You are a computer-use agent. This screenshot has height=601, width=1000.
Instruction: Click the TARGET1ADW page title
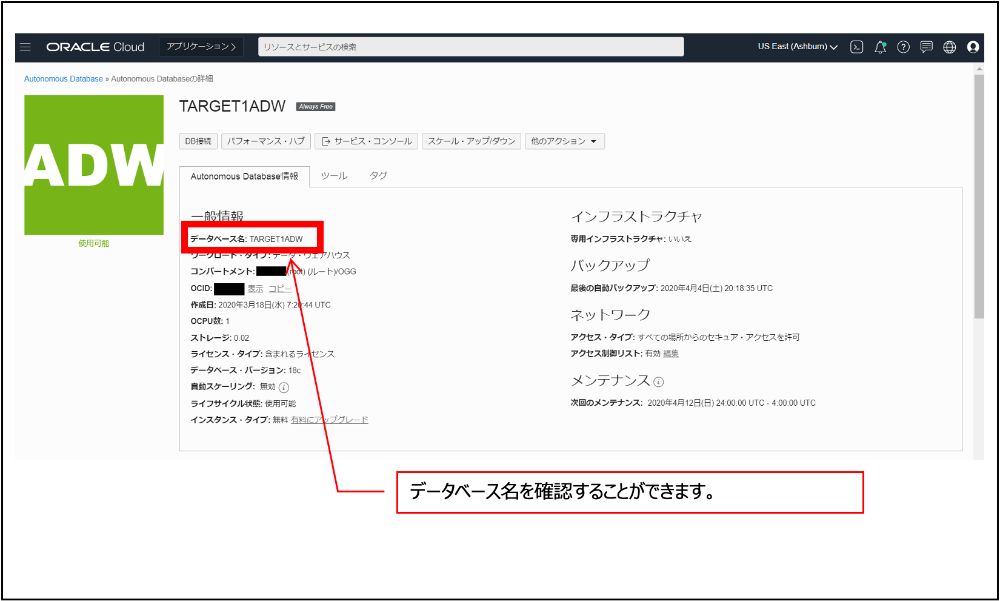[232, 107]
